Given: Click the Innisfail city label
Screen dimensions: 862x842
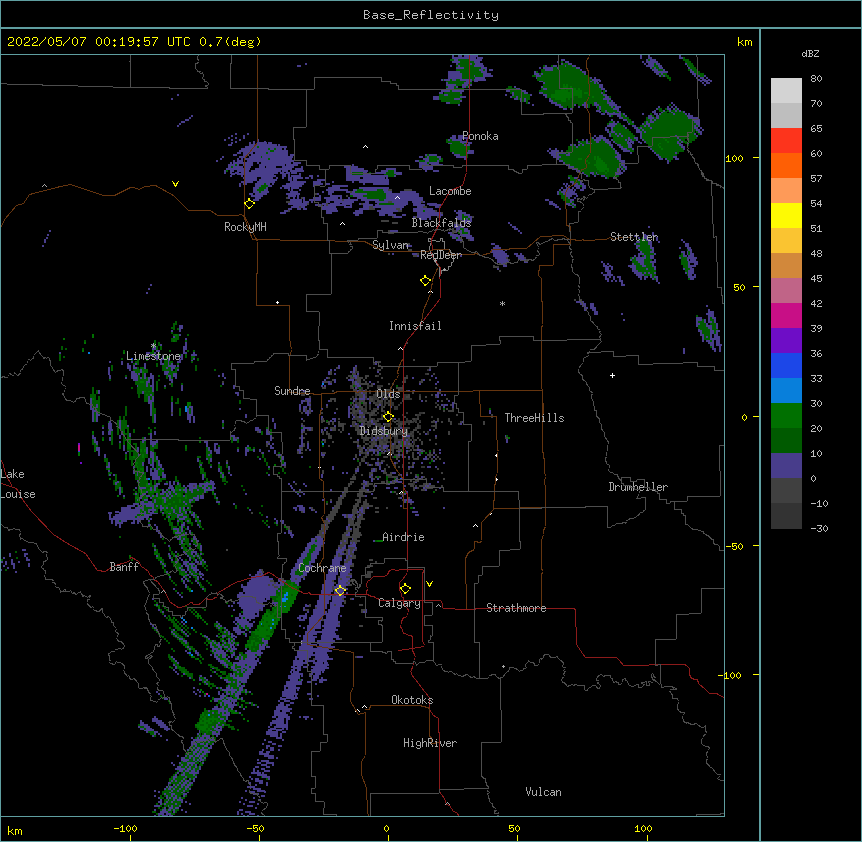Looking at the screenshot, I should 415,326.
